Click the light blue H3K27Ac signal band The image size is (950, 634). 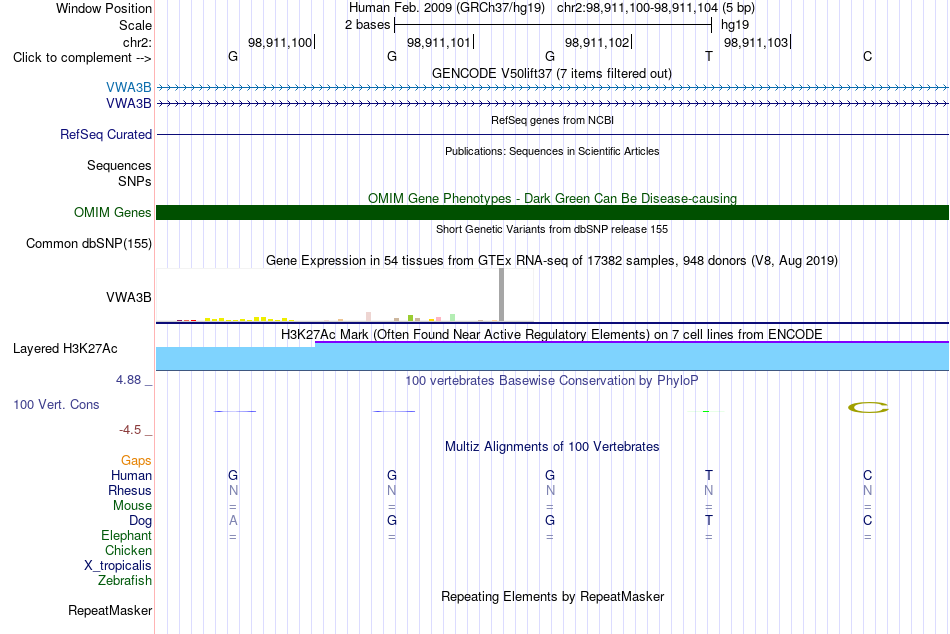click(x=552, y=358)
